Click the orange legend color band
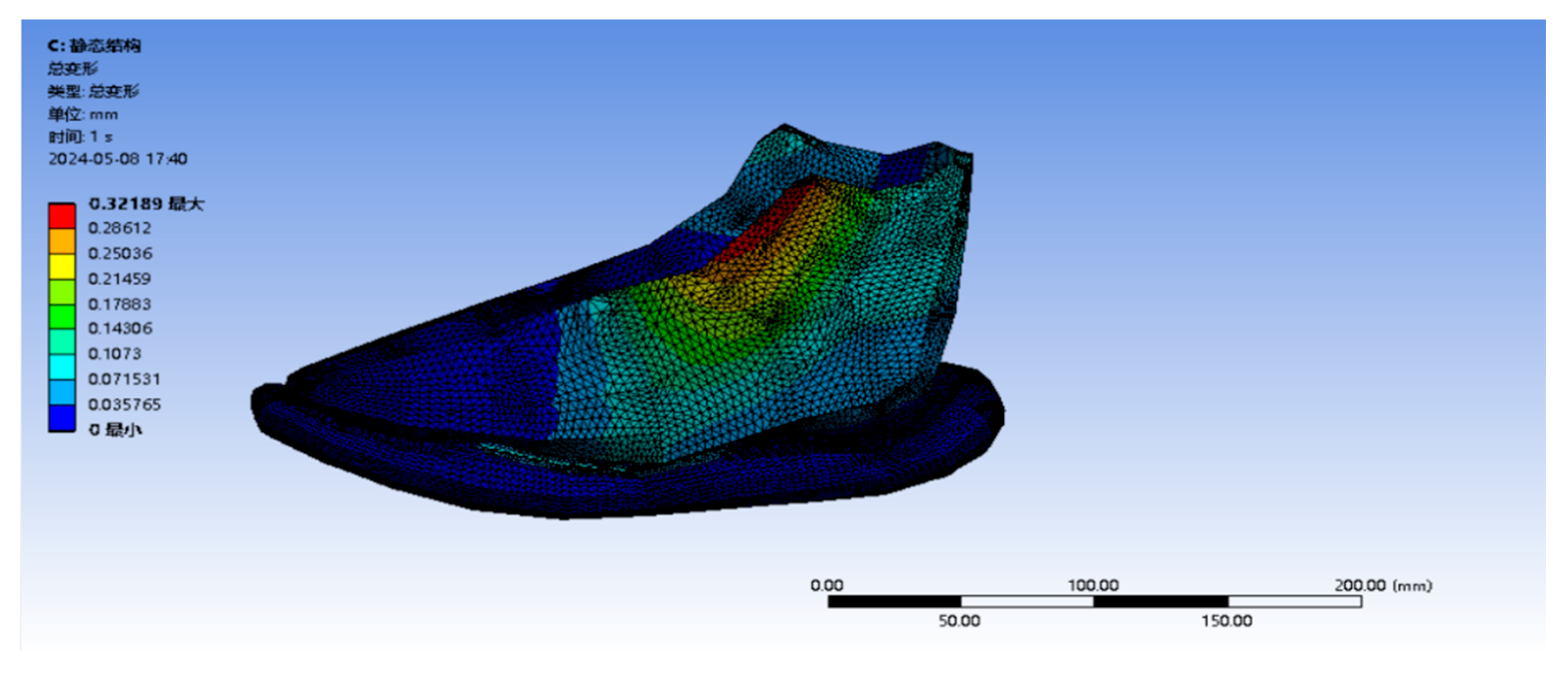This screenshot has height=683, width=1568. point(62,241)
